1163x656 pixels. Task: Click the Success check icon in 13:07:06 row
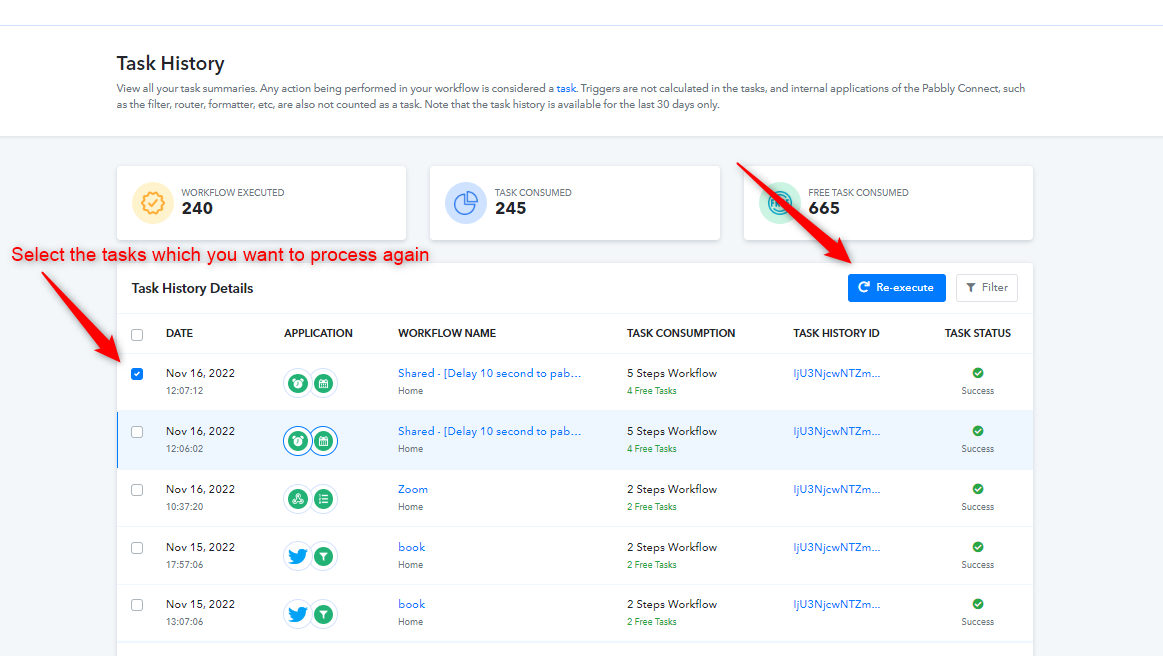(978, 604)
